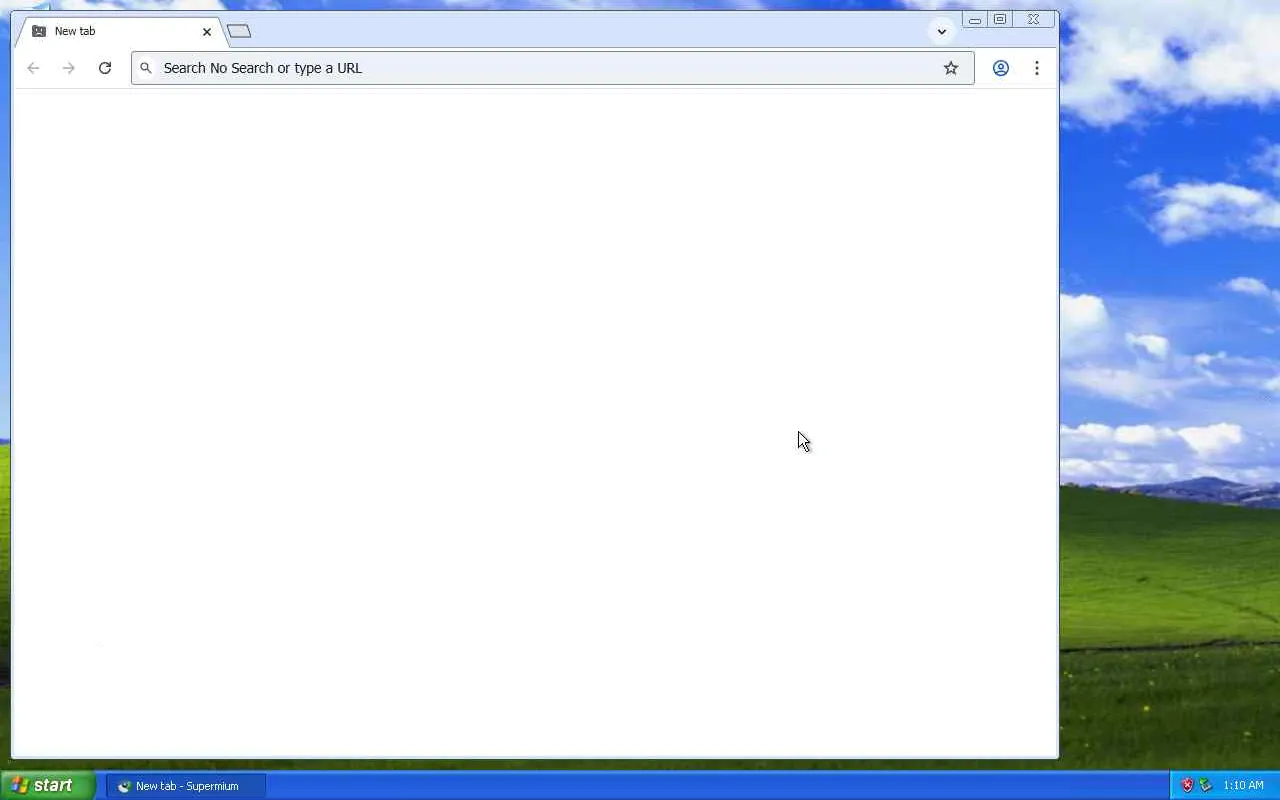
Task: Close the "New tab" tab
Action: click(207, 32)
